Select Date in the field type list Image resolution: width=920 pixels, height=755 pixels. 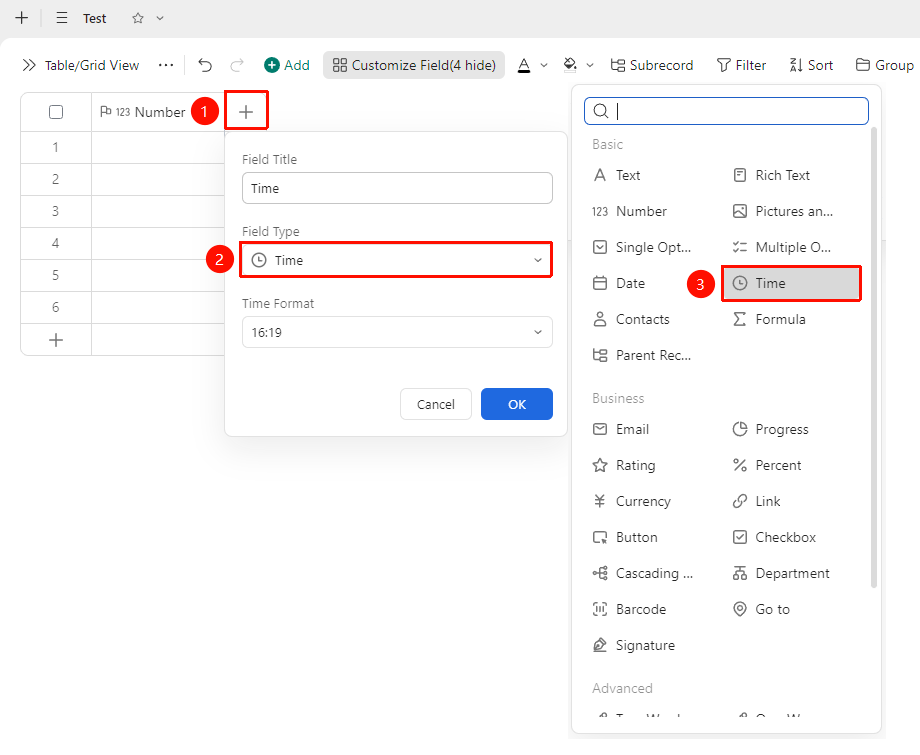pyautogui.click(x=619, y=283)
